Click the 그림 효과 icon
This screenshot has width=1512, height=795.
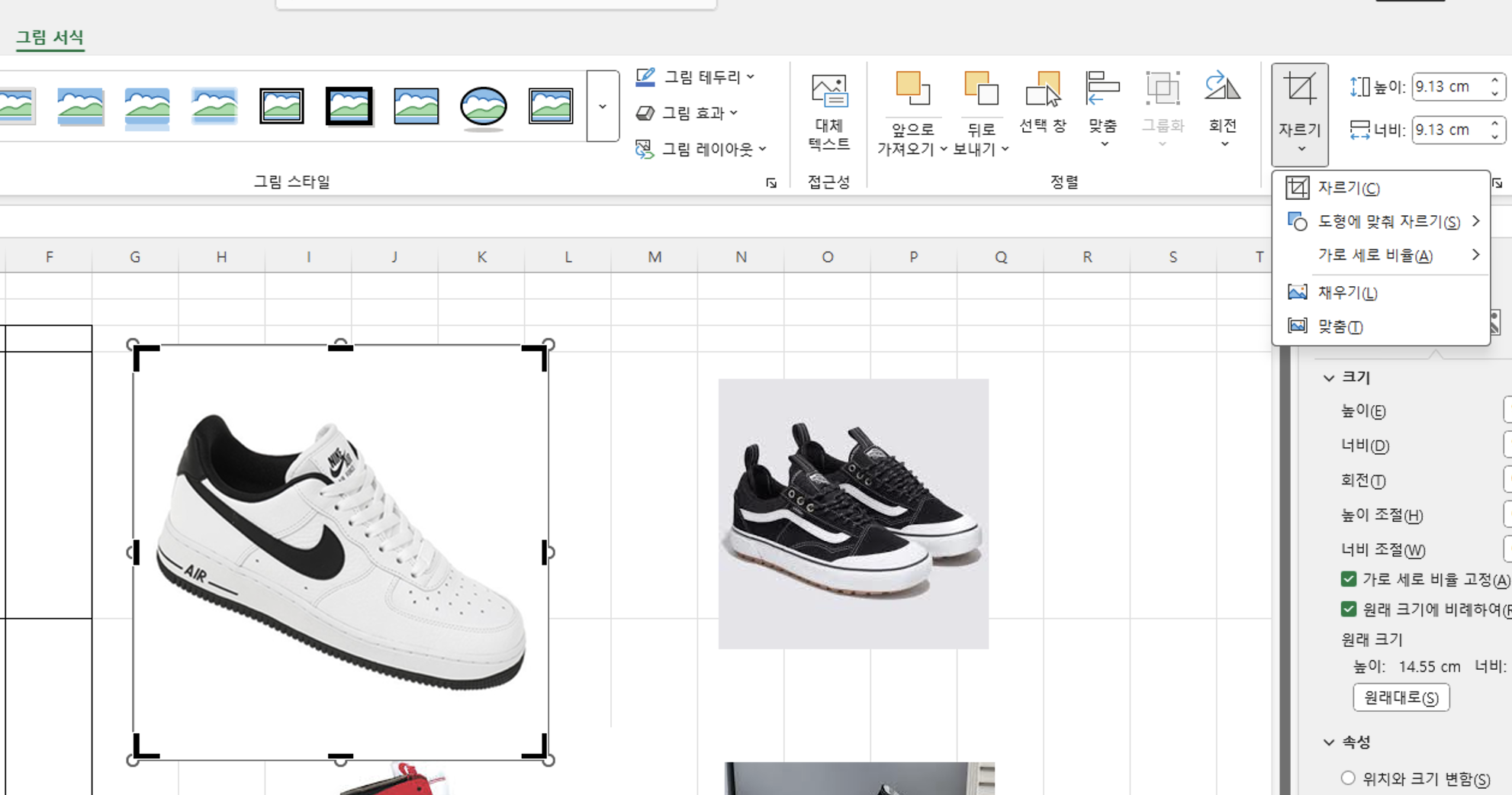645,112
